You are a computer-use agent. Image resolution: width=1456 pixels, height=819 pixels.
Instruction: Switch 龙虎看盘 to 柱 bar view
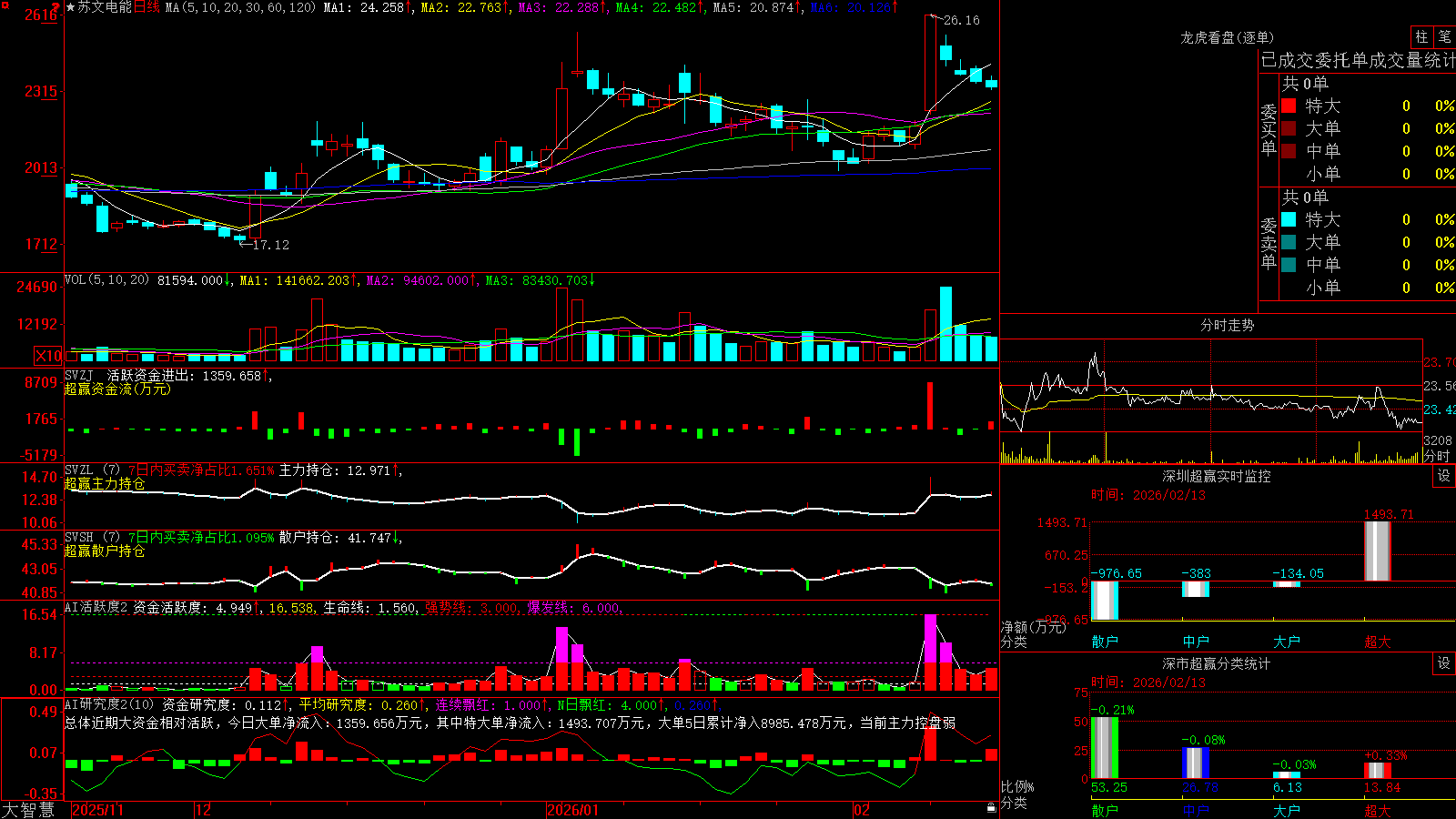pyautogui.click(x=1421, y=37)
